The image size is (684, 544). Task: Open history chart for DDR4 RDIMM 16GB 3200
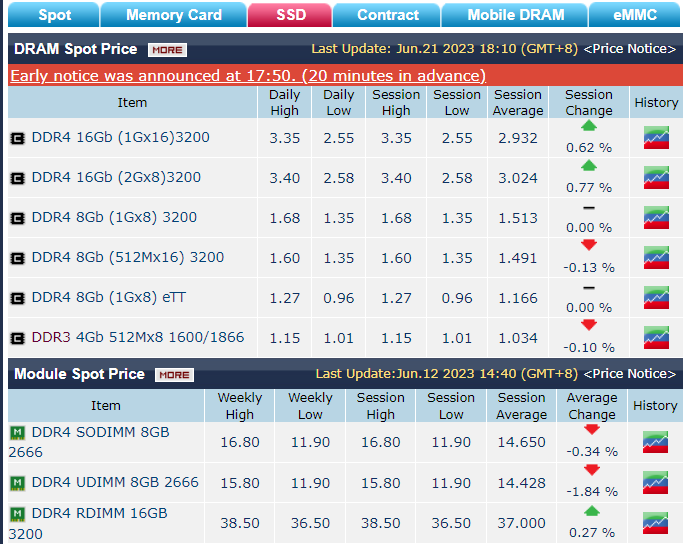(x=655, y=523)
